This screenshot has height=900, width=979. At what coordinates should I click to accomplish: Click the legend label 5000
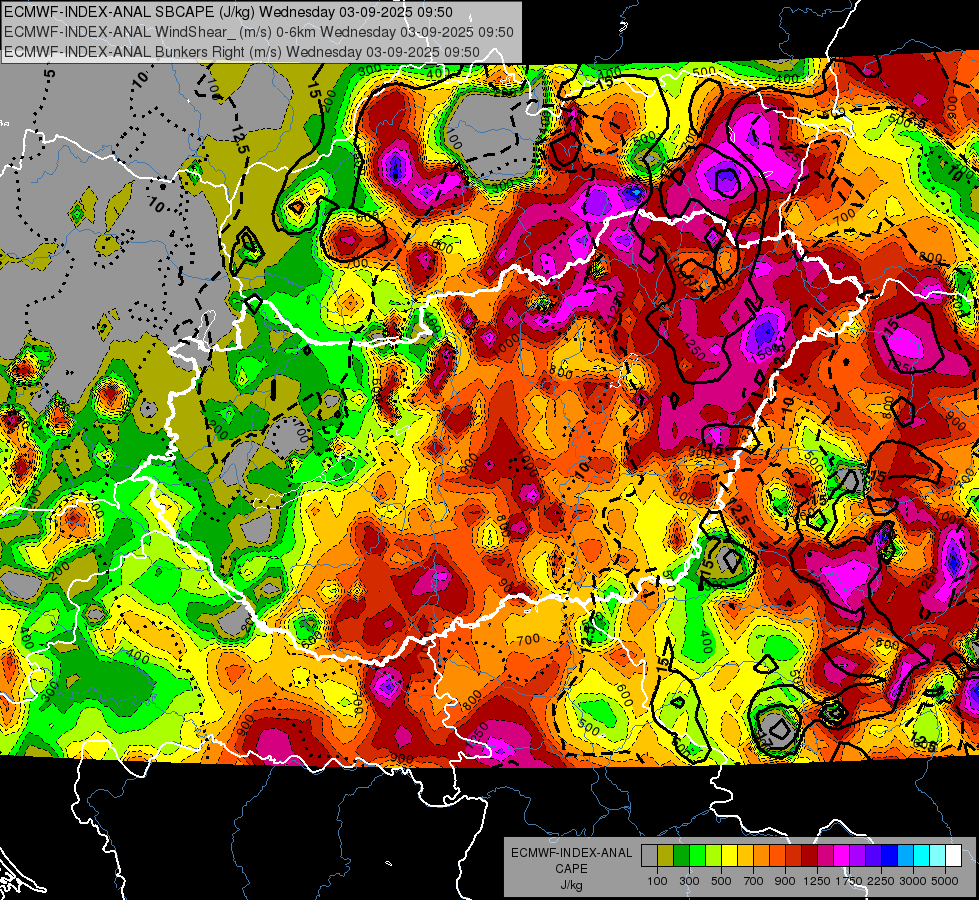coord(945,882)
